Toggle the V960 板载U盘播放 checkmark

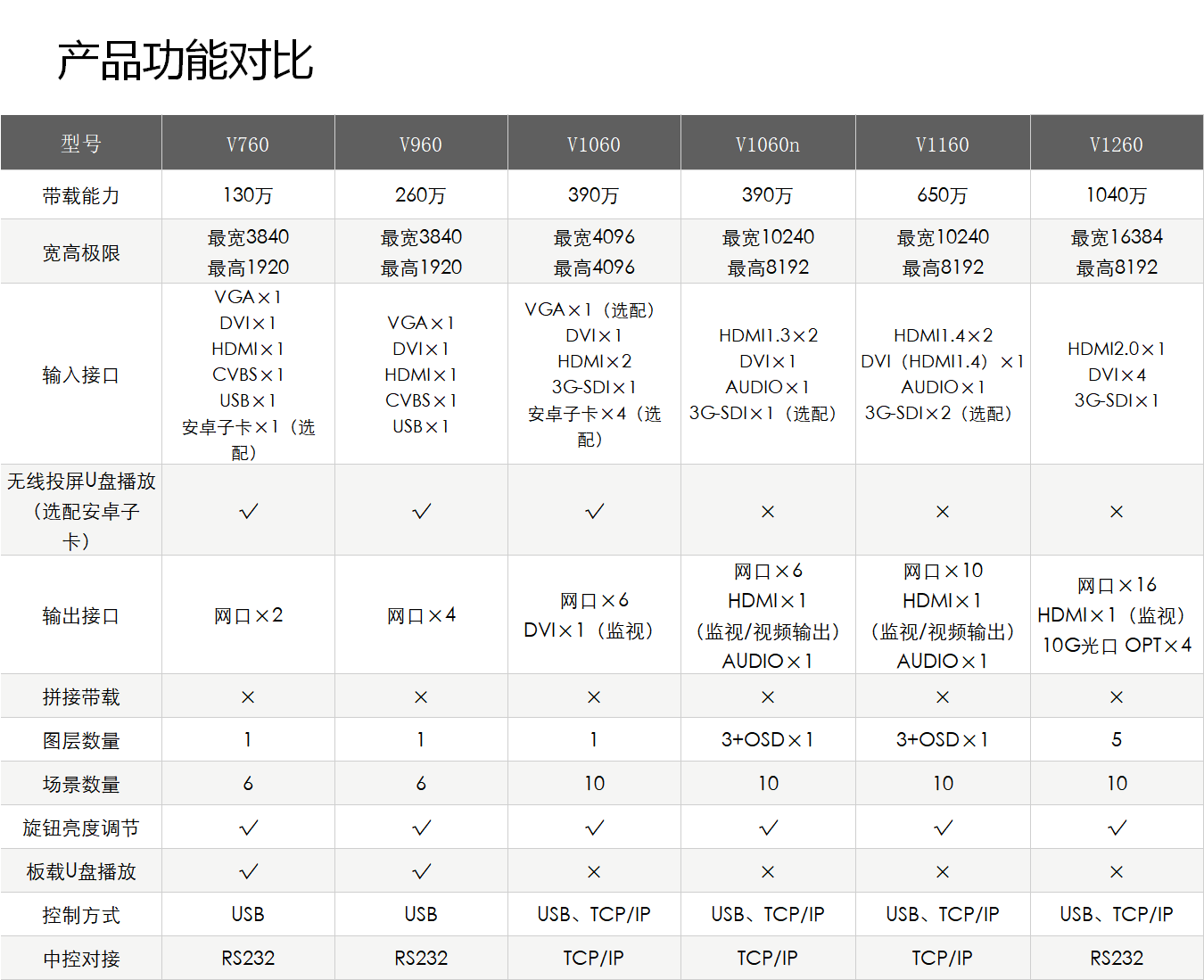[420, 870]
